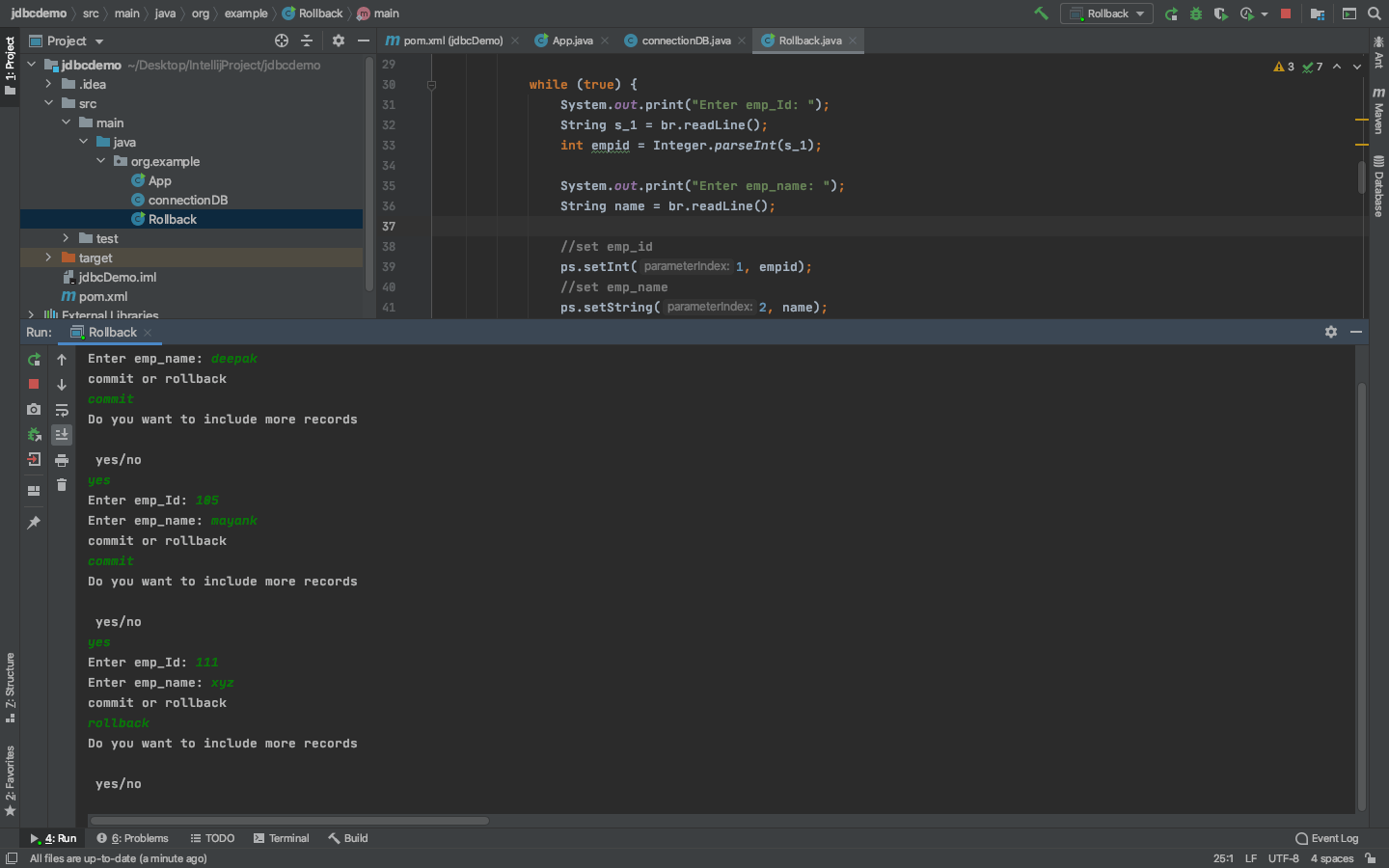Open the Terminal tool window
Viewport: 1389px width, 868px height.
tap(281, 838)
